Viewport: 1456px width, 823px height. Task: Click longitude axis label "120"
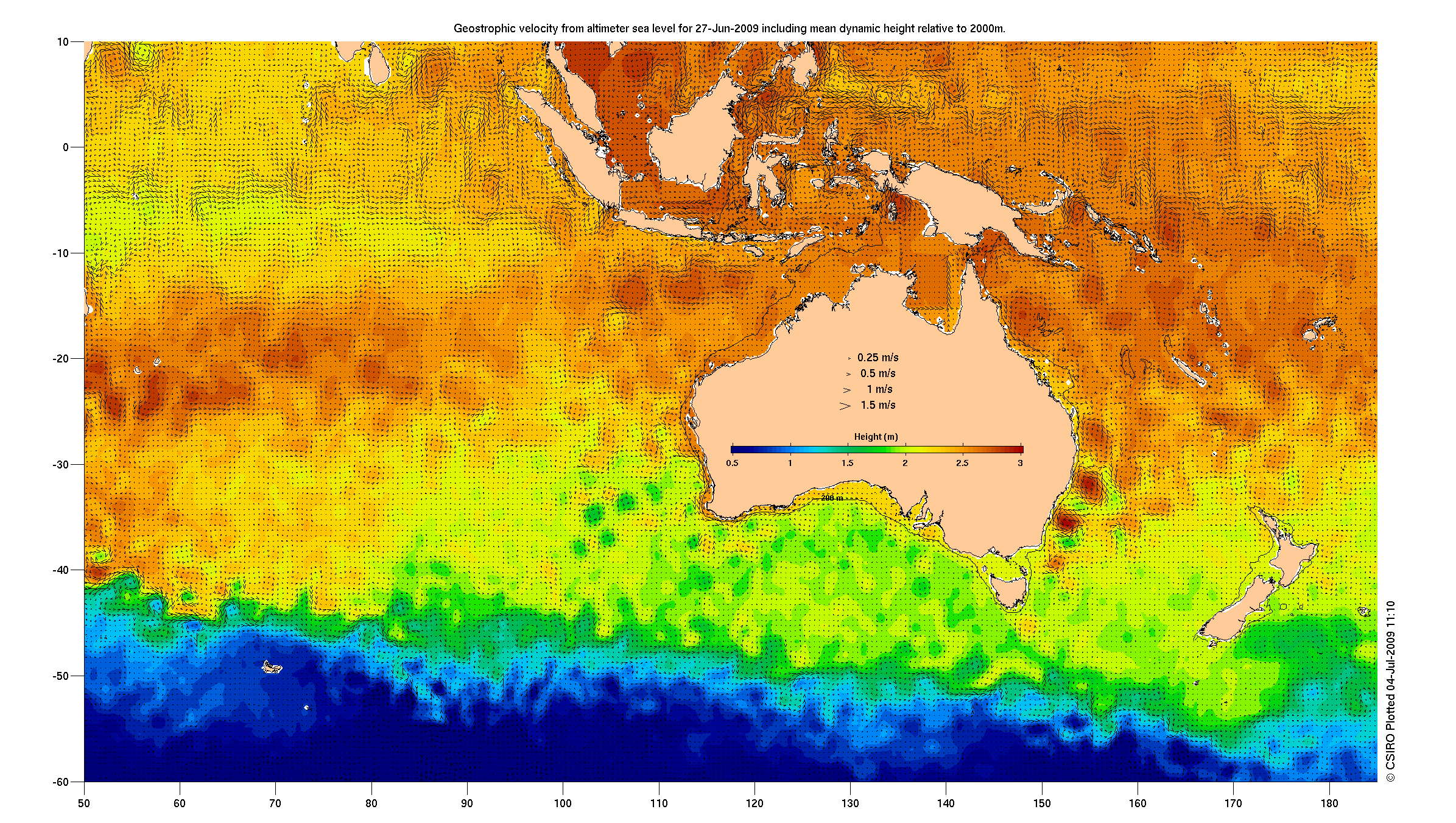(x=754, y=804)
